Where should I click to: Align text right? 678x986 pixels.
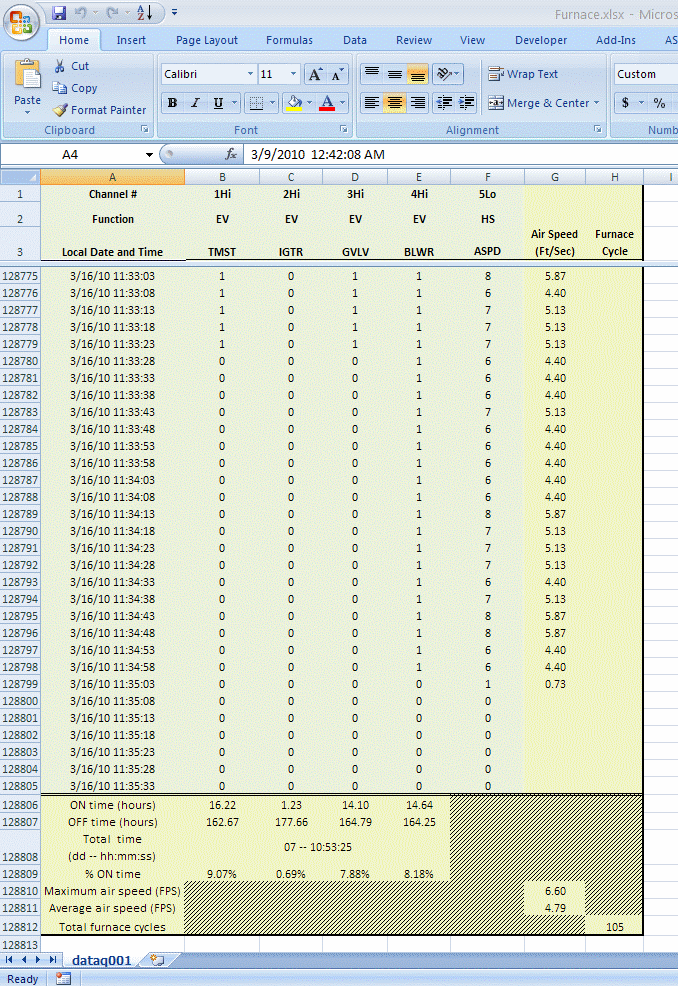tap(417, 102)
